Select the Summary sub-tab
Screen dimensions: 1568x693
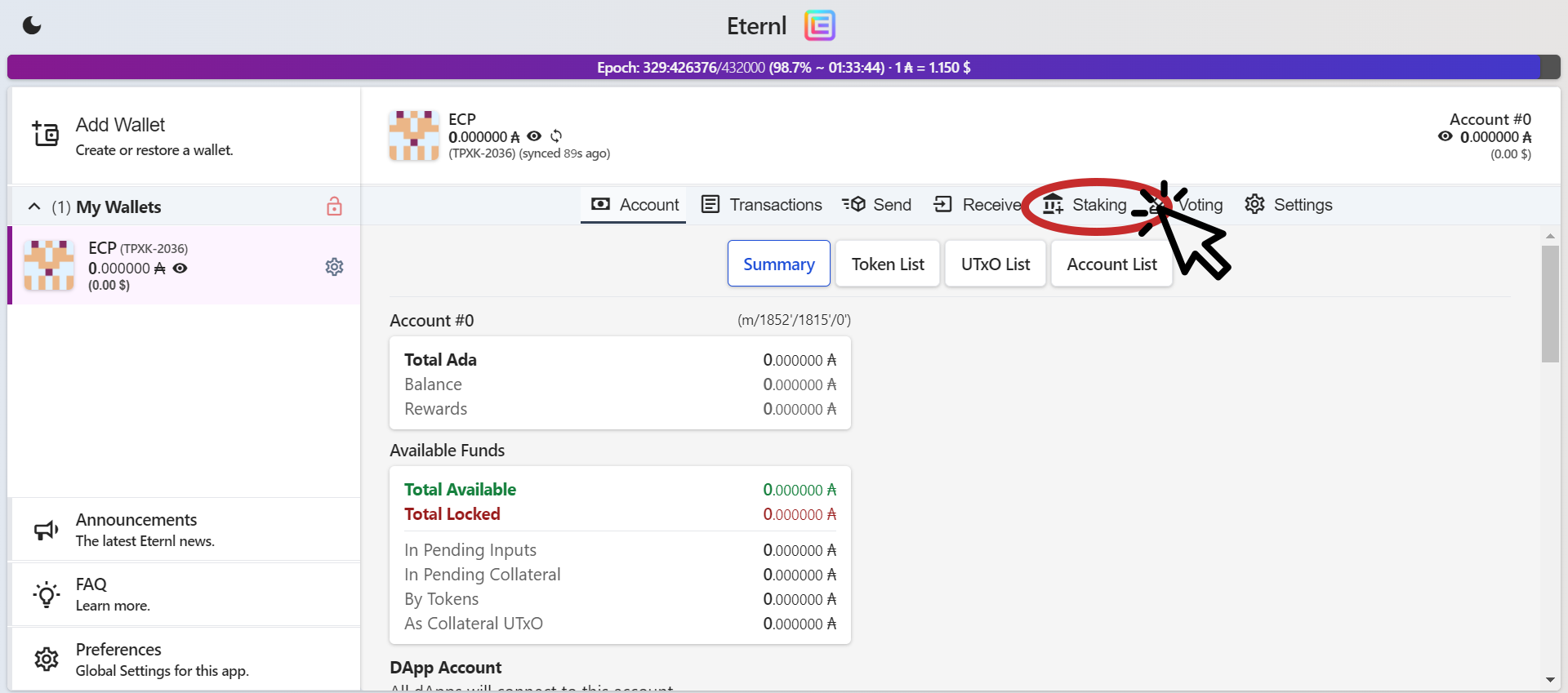coord(779,264)
